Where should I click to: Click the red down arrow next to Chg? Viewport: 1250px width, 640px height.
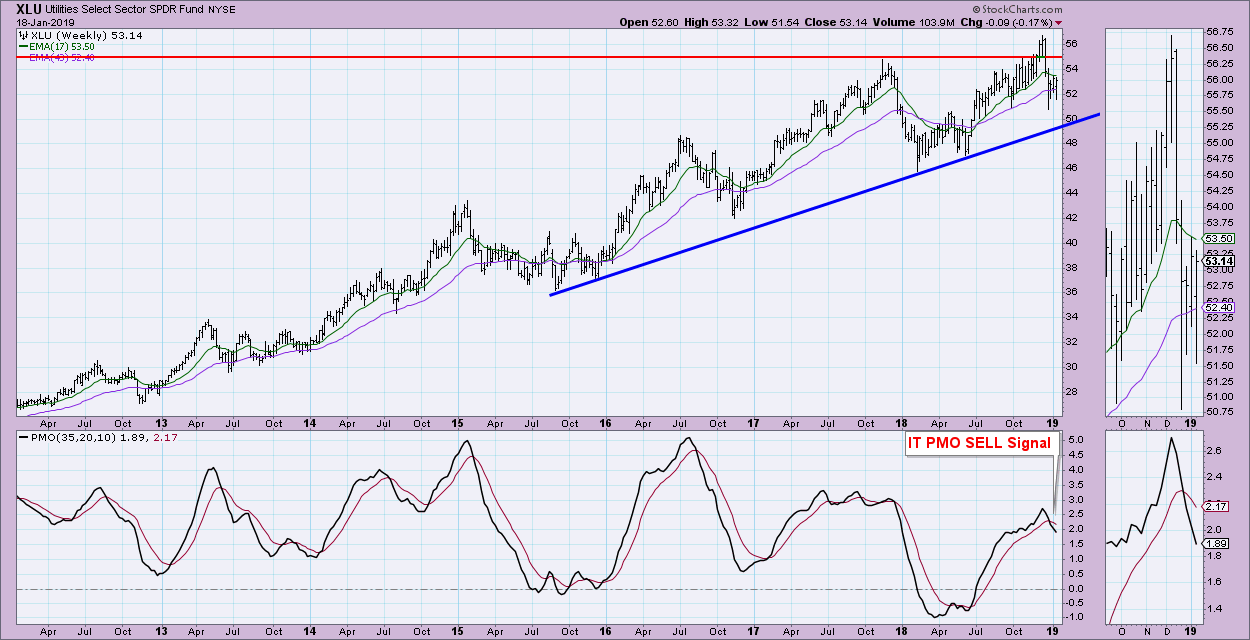click(x=1058, y=22)
